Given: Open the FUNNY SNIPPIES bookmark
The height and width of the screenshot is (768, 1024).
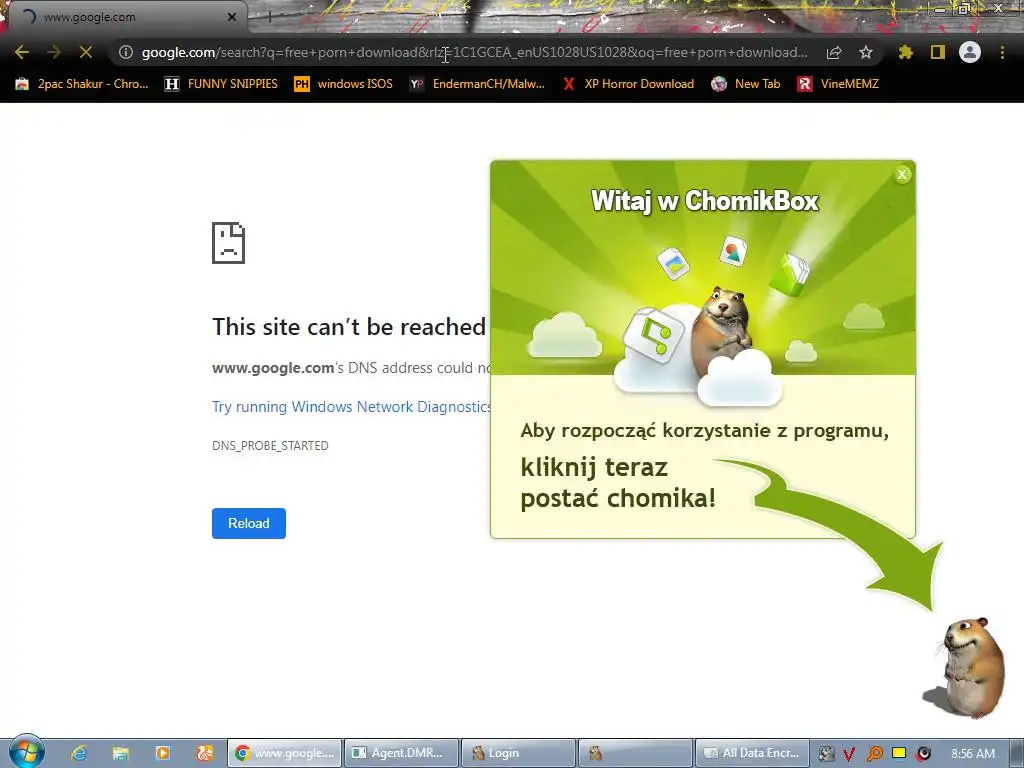Looking at the screenshot, I should tap(221, 84).
